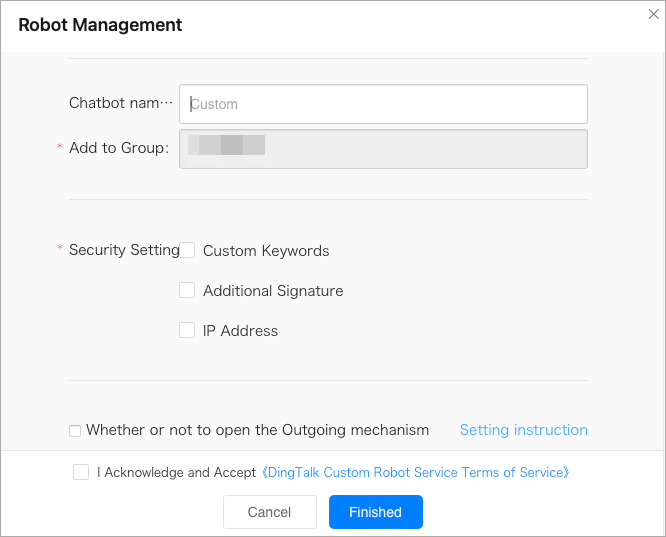Click the Additional Signature label text
Viewport: 666px width, 537px height.
pos(273,291)
